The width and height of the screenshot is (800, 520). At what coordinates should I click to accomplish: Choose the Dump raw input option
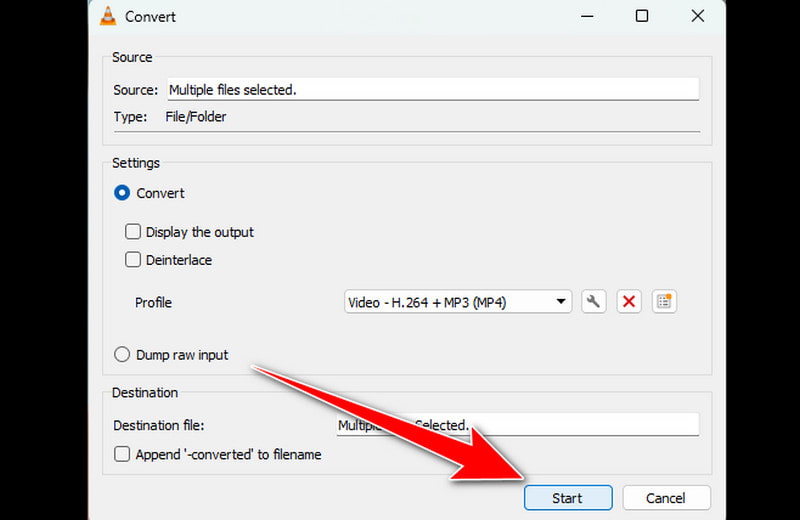tap(123, 354)
